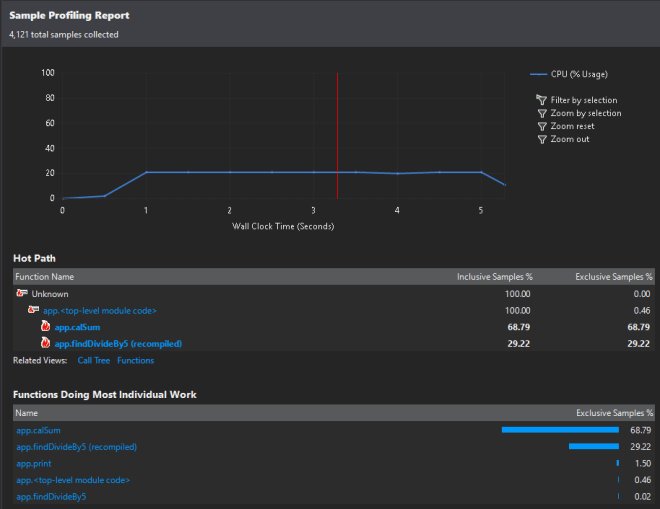Select Filter by selection

(584, 100)
